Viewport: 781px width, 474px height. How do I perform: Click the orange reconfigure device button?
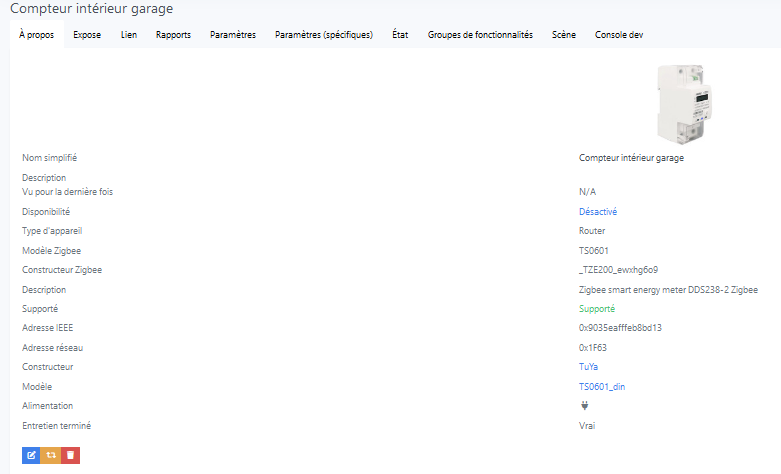[x=51, y=455]
